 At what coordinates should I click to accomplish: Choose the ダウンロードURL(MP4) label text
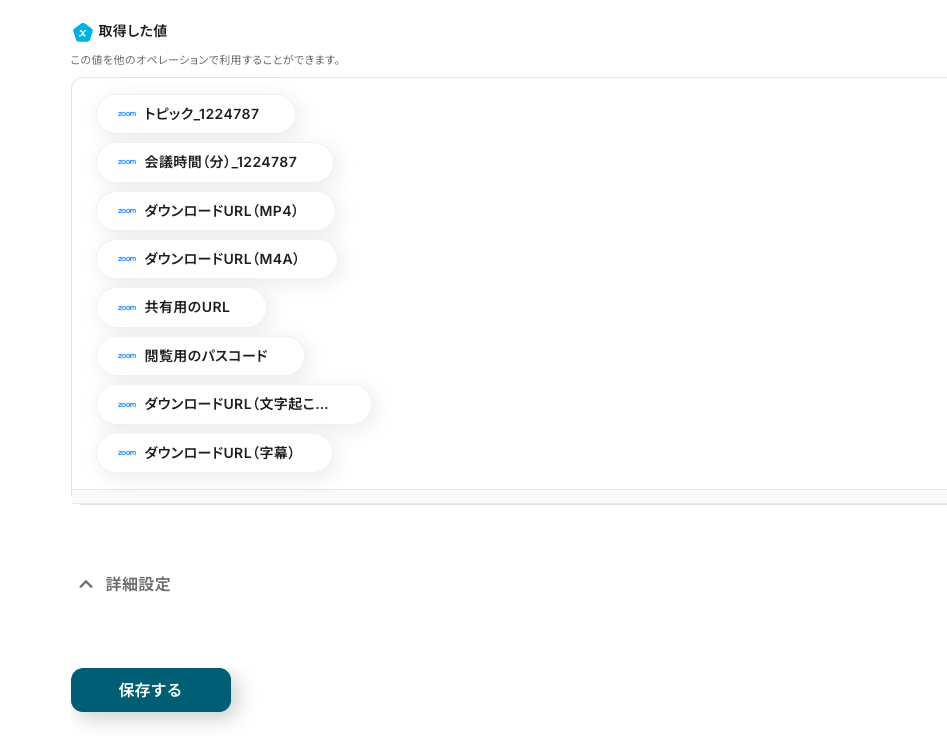click(x=221, y=211)
